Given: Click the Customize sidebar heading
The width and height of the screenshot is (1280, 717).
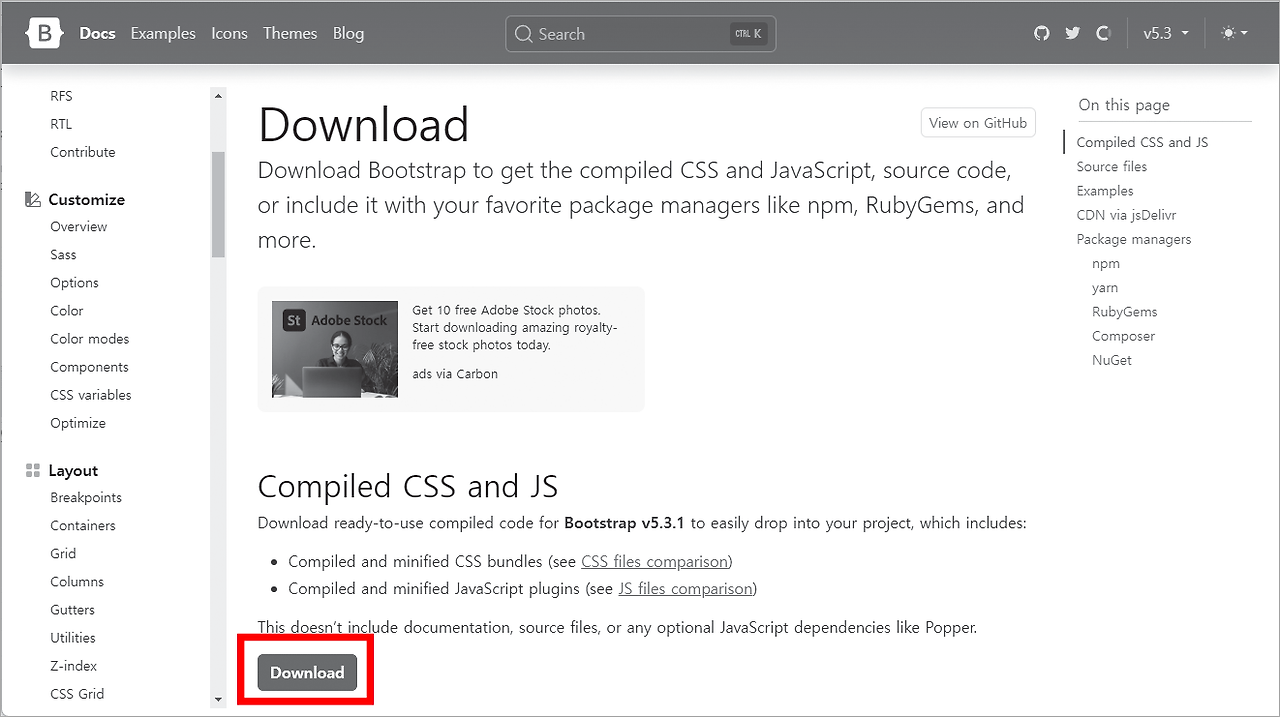Looking at the screenshot, I should [x=87, y=199].
